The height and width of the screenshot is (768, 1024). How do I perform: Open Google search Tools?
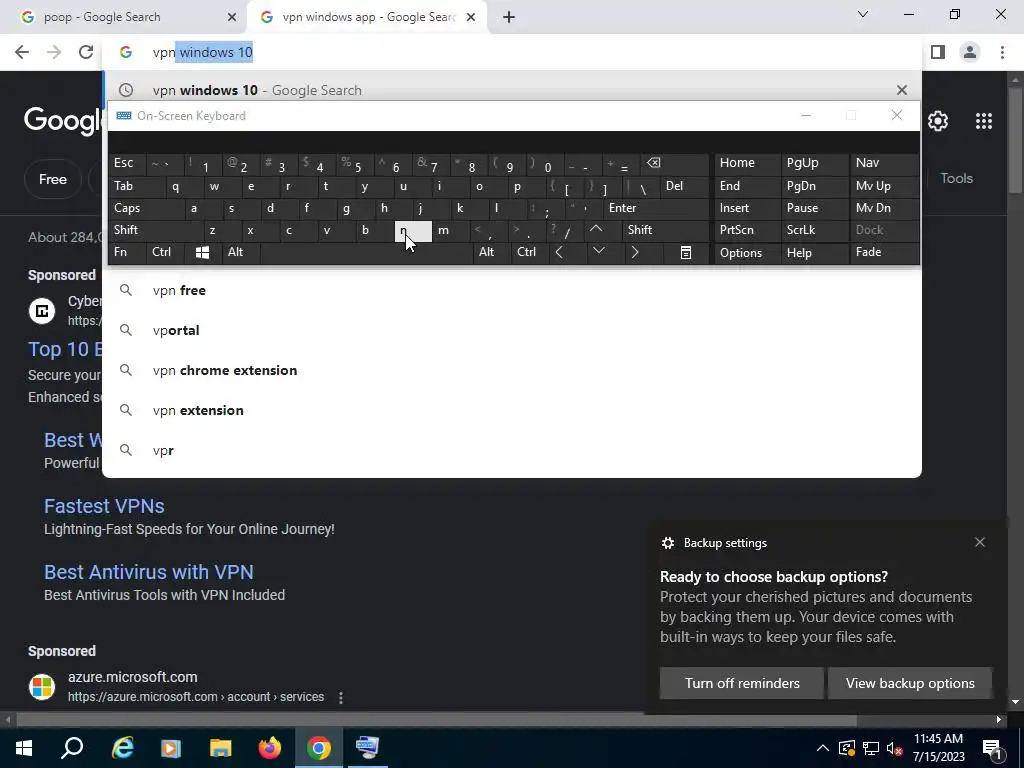[x=956, y=178]
